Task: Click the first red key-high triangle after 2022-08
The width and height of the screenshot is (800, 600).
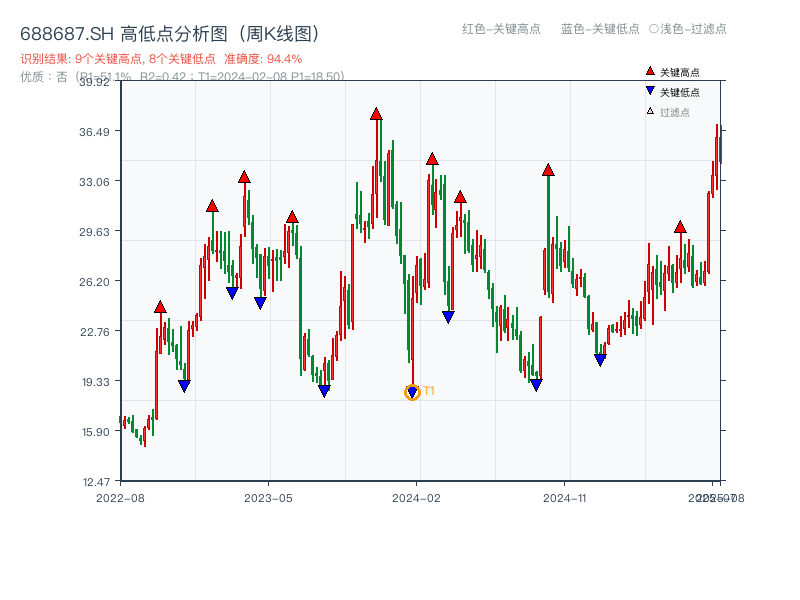Action: coord(158,308)
